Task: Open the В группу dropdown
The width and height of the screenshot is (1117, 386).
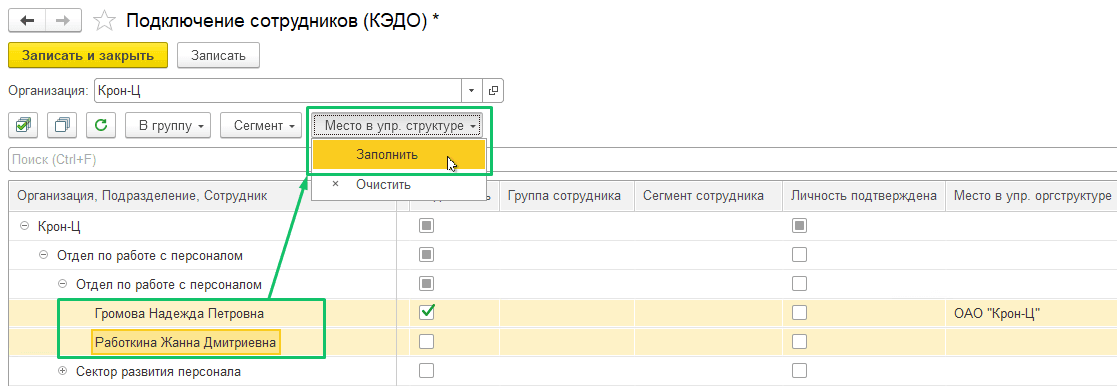Action: [x=168, y=125]
